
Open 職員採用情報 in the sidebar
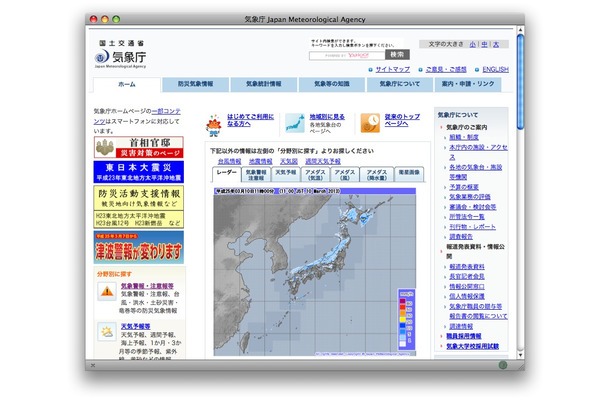click(463, 336)
